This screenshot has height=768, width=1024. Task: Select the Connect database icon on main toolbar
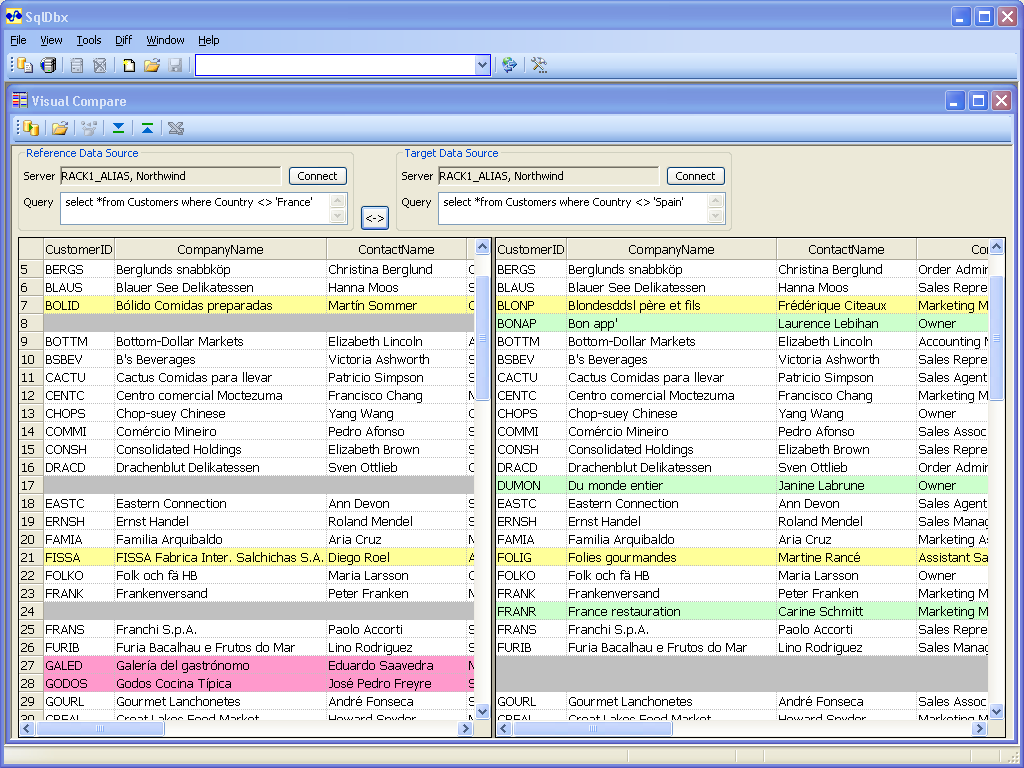(48, 64)
